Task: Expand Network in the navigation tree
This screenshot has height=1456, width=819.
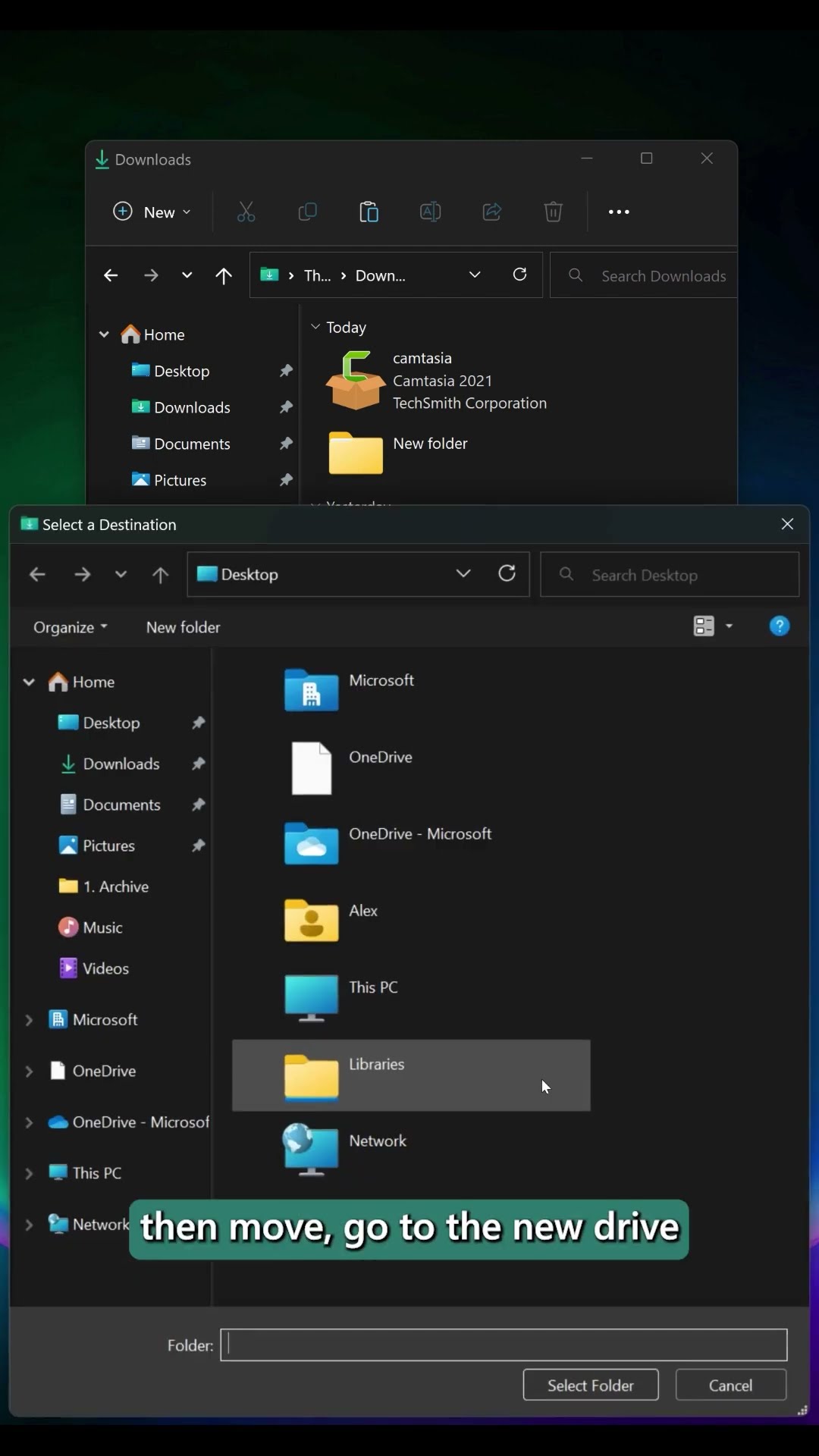Action: point(29,1225)
